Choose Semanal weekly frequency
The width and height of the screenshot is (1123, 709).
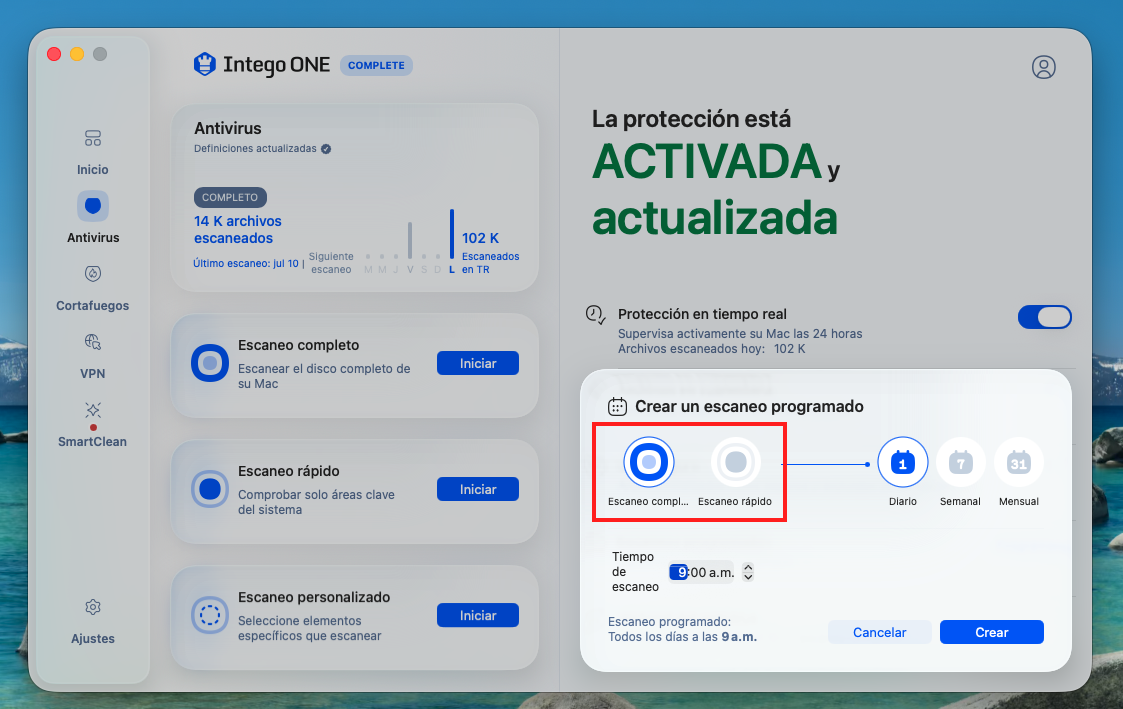click(960, 463)
